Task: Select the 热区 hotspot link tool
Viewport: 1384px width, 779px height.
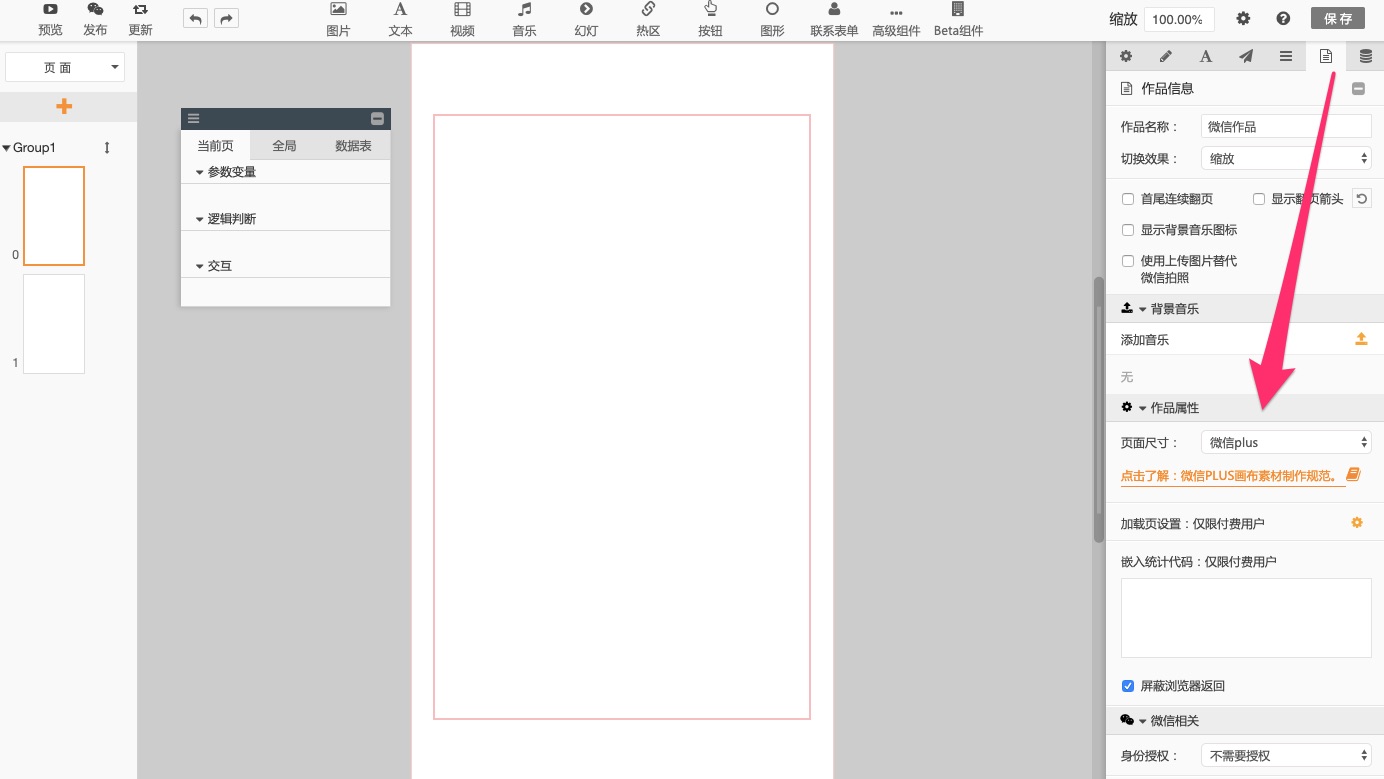Action: [x=648, y=10]
